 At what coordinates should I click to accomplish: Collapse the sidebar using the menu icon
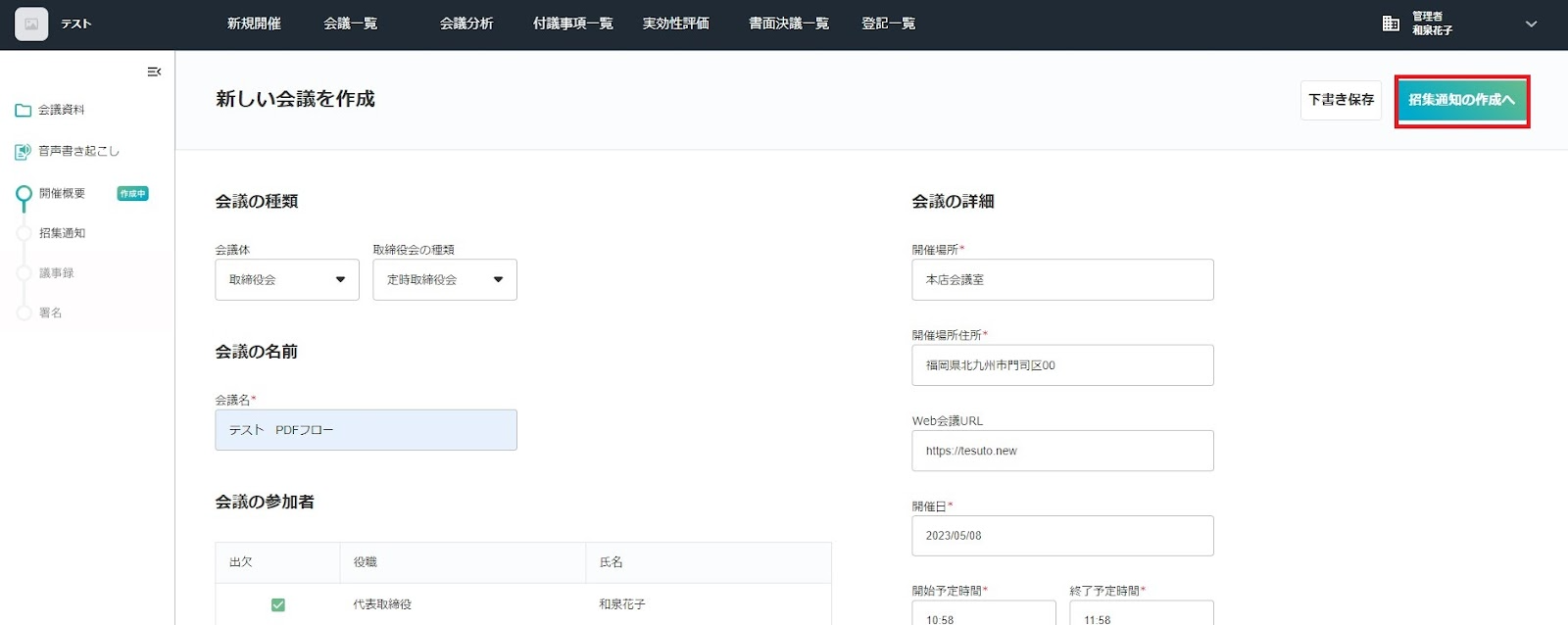154,72
